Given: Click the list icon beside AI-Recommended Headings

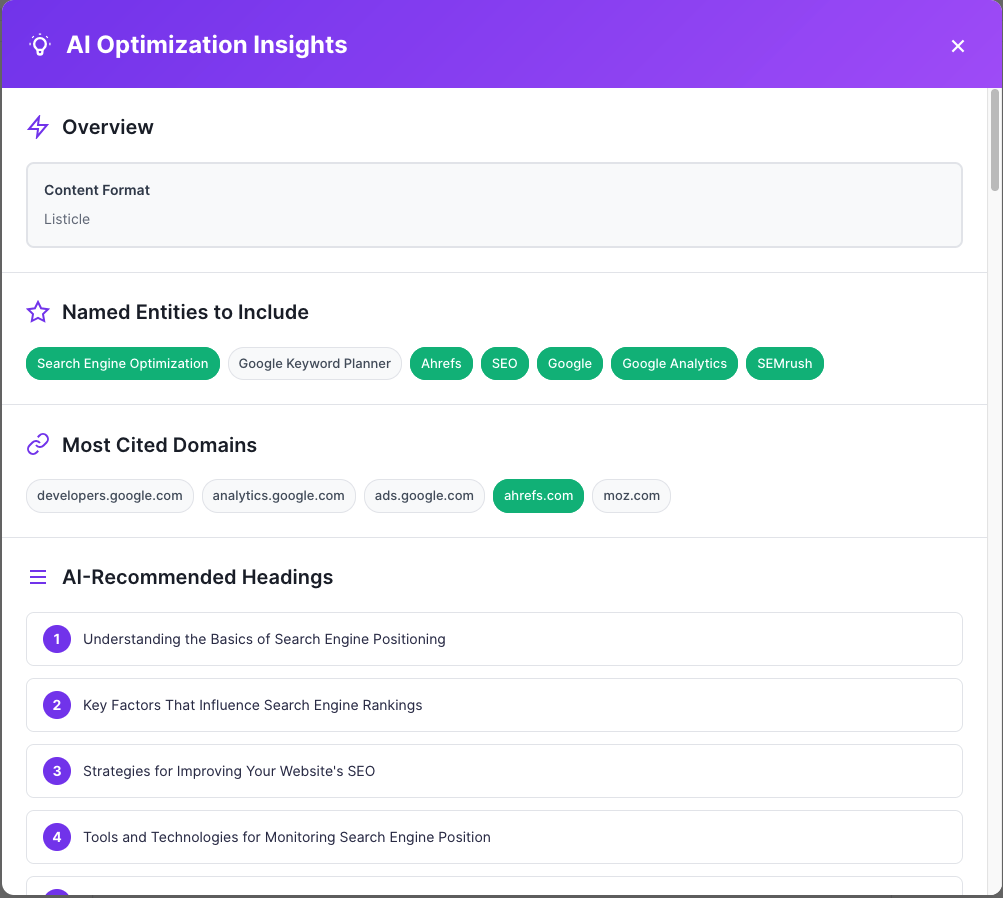Looking at the screenshot, I should pos(38,577).
